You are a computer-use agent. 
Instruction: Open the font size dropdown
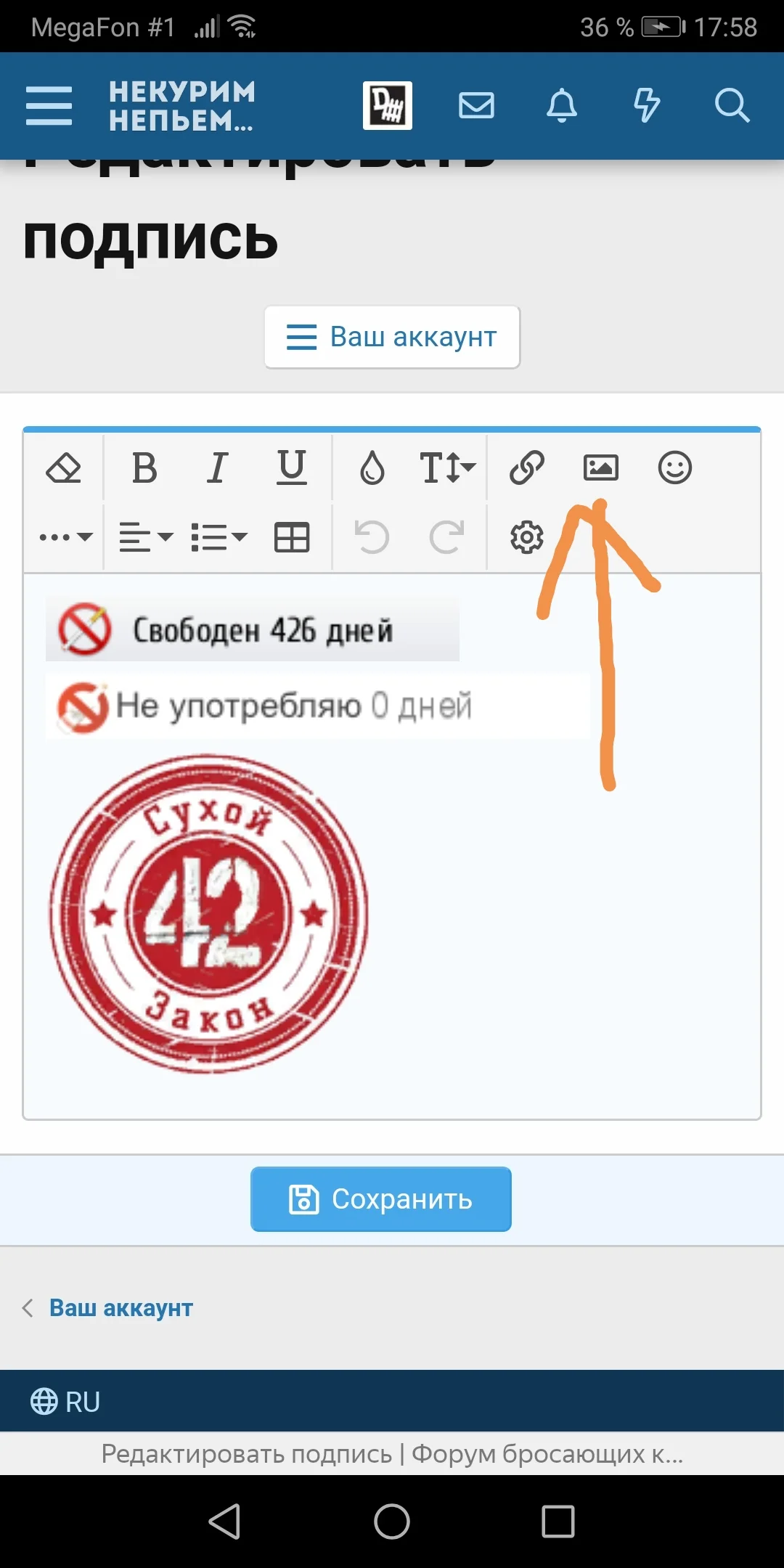447,467
